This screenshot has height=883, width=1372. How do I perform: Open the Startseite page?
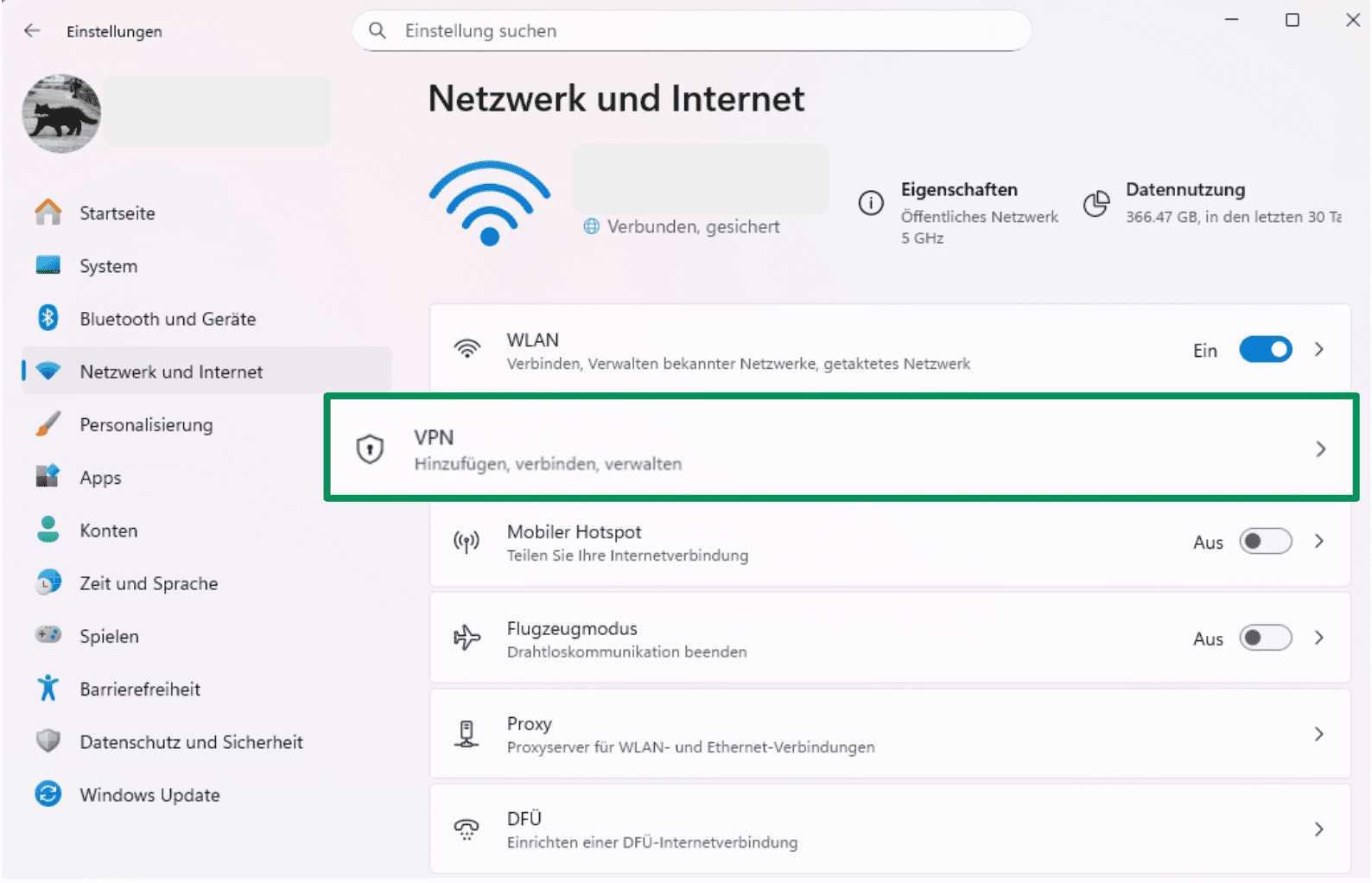[x=117, y=213]
